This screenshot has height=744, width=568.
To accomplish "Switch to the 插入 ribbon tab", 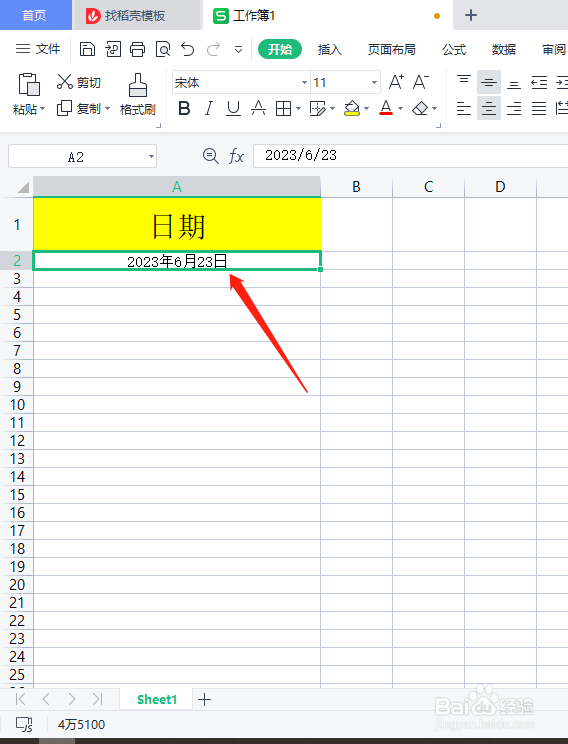I will tap(329, 49).
